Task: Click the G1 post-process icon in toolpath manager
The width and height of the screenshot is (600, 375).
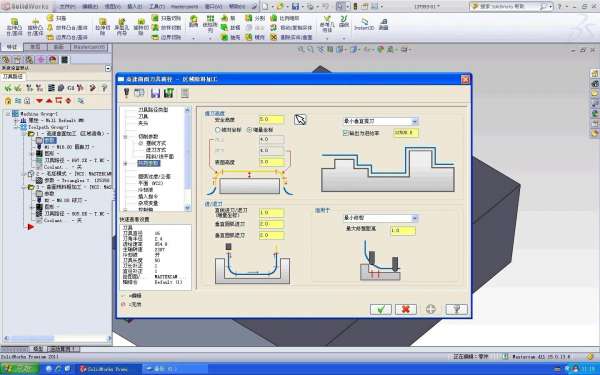Action: point(70,88)
